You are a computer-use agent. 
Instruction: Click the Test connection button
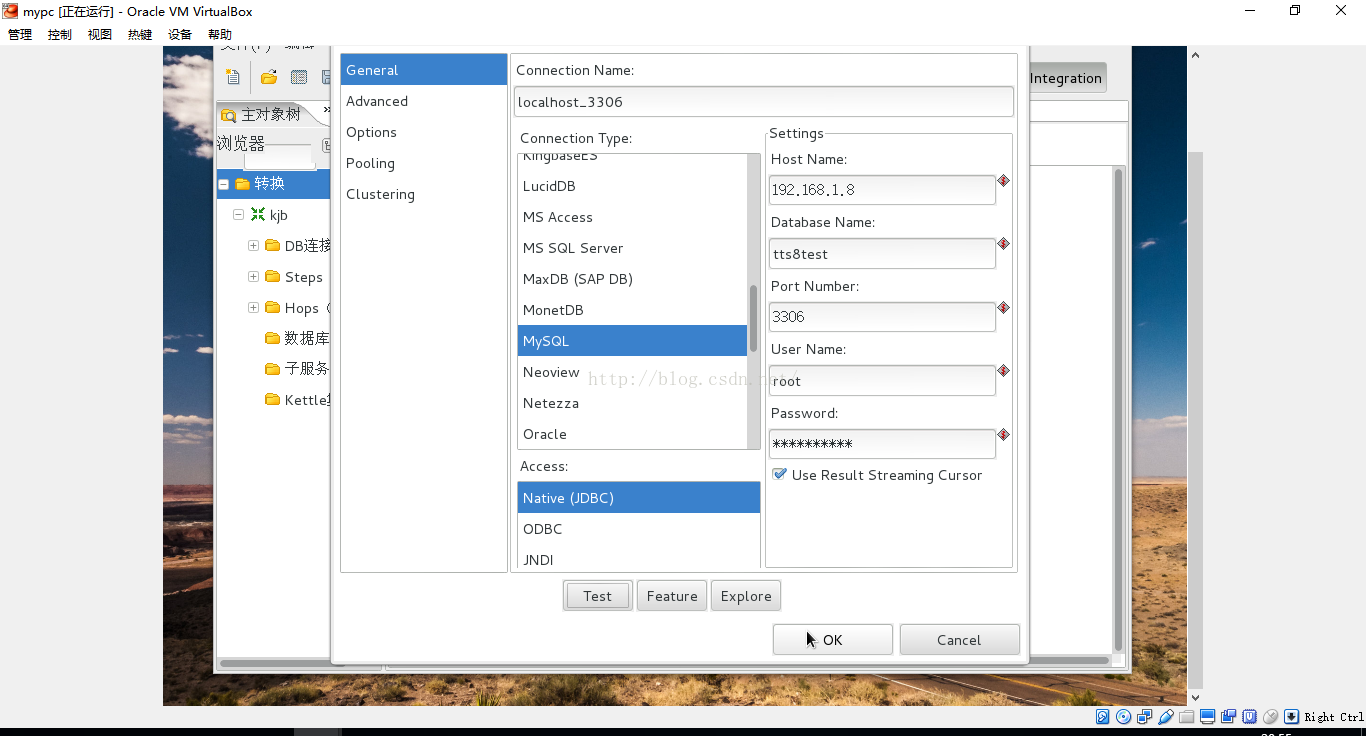pyautogui.click(x=598, y=596)
